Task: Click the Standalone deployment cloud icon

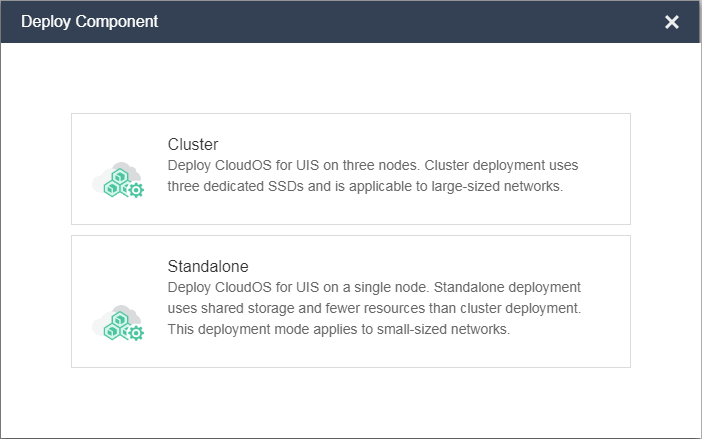Action: pyautogui.click(x=115, y=320)
